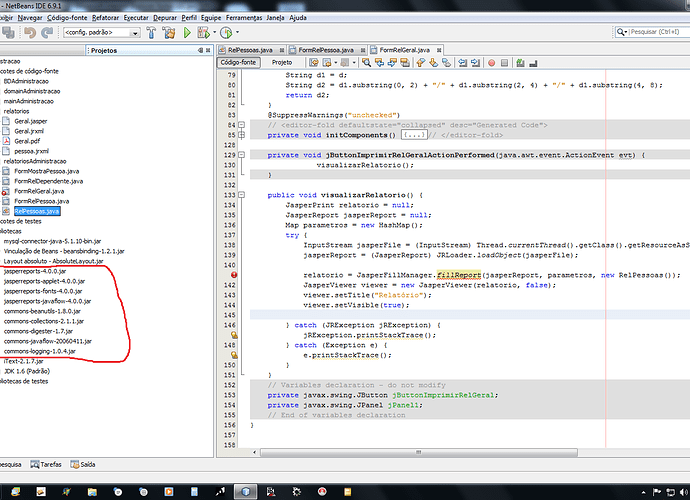Image resolution: width=690 pixels, height=500 pixels.
Task: Click the Debug Project icon
Action: 203,32
